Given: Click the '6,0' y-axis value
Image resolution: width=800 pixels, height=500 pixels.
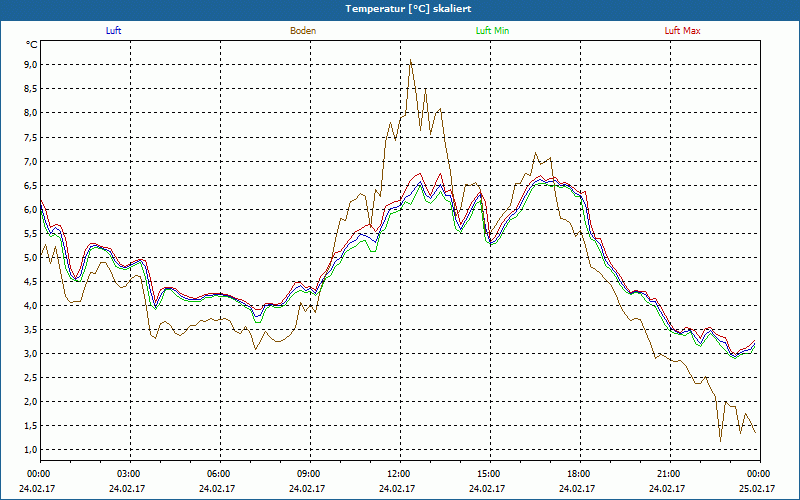Looking at the screenshot, I should coord(31,209).
